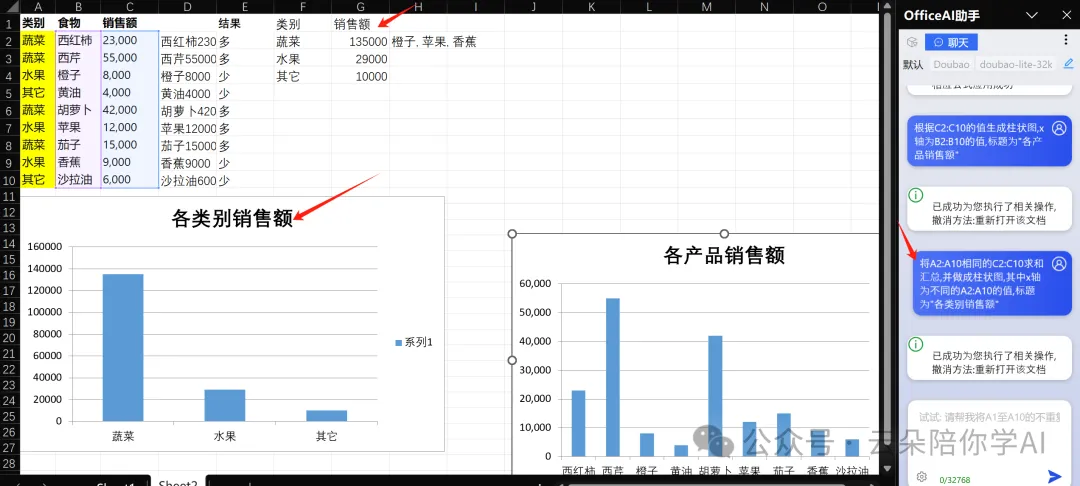Click info icon beside last success reply
This screenshot has width=1080, height=486.
(x=916, y=343)
